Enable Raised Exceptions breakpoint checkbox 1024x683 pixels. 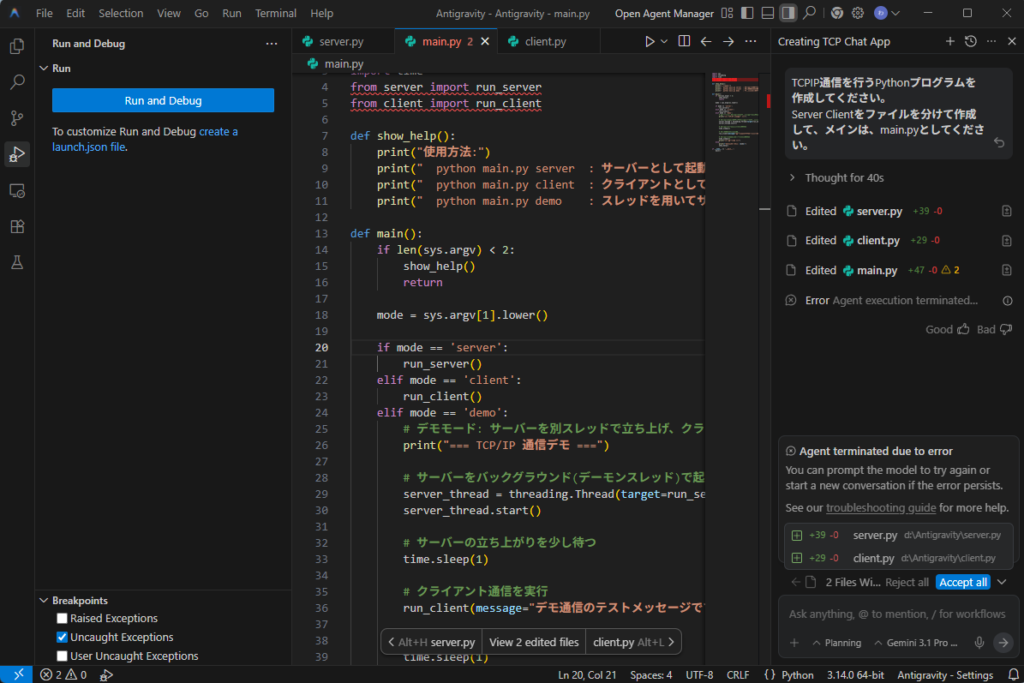[x=63, y=619]
